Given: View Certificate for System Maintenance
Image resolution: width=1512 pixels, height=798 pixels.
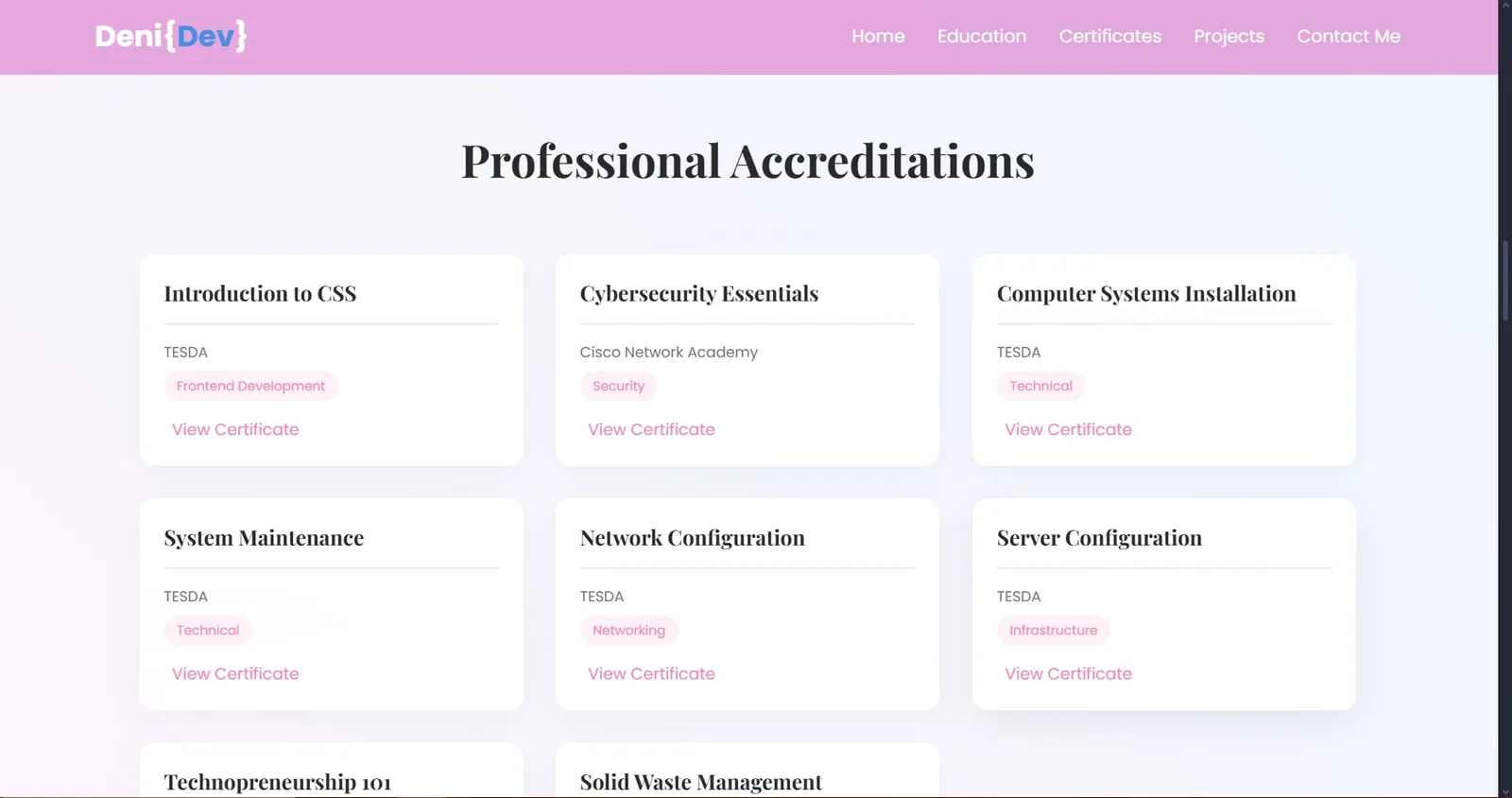Looking at the screenshot, I should [235, 674].
